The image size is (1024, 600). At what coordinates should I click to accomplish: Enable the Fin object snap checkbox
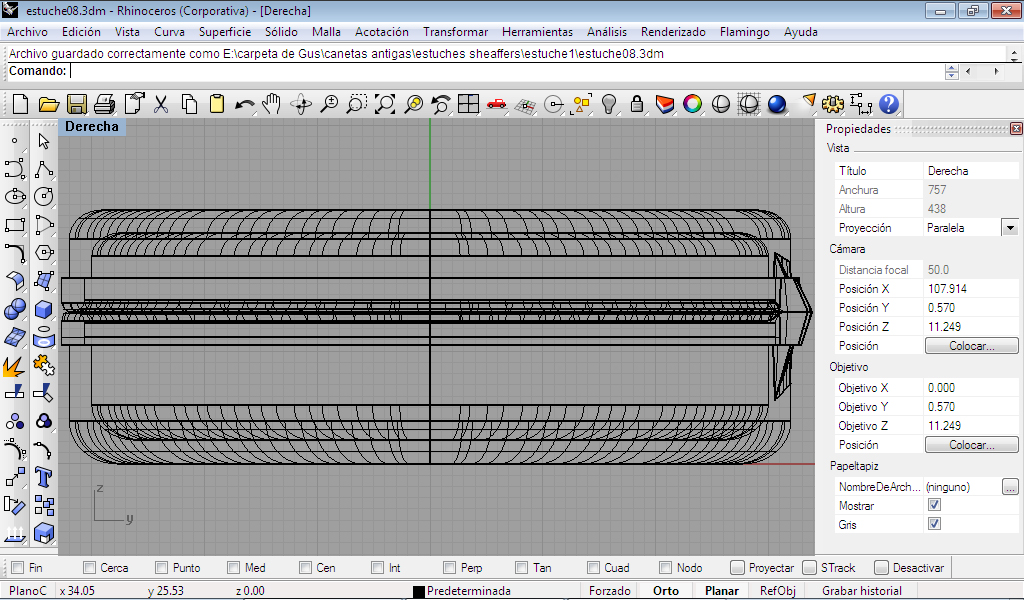[16, 568]
